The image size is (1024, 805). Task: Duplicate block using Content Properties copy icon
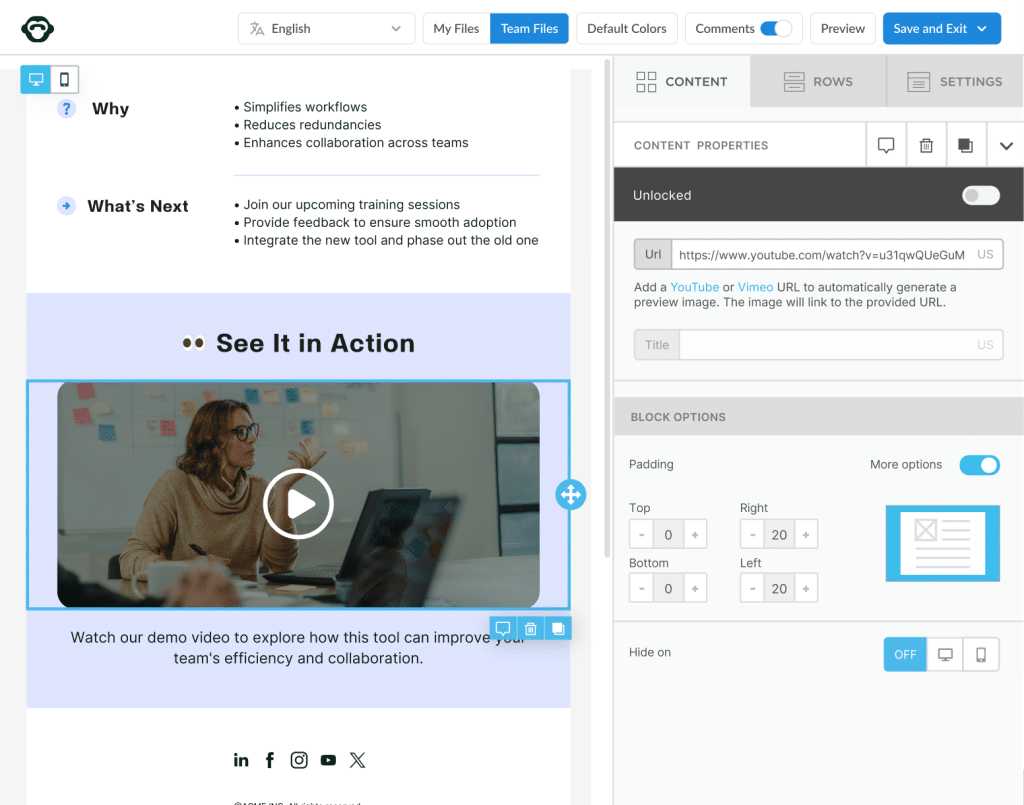[966, 145]
